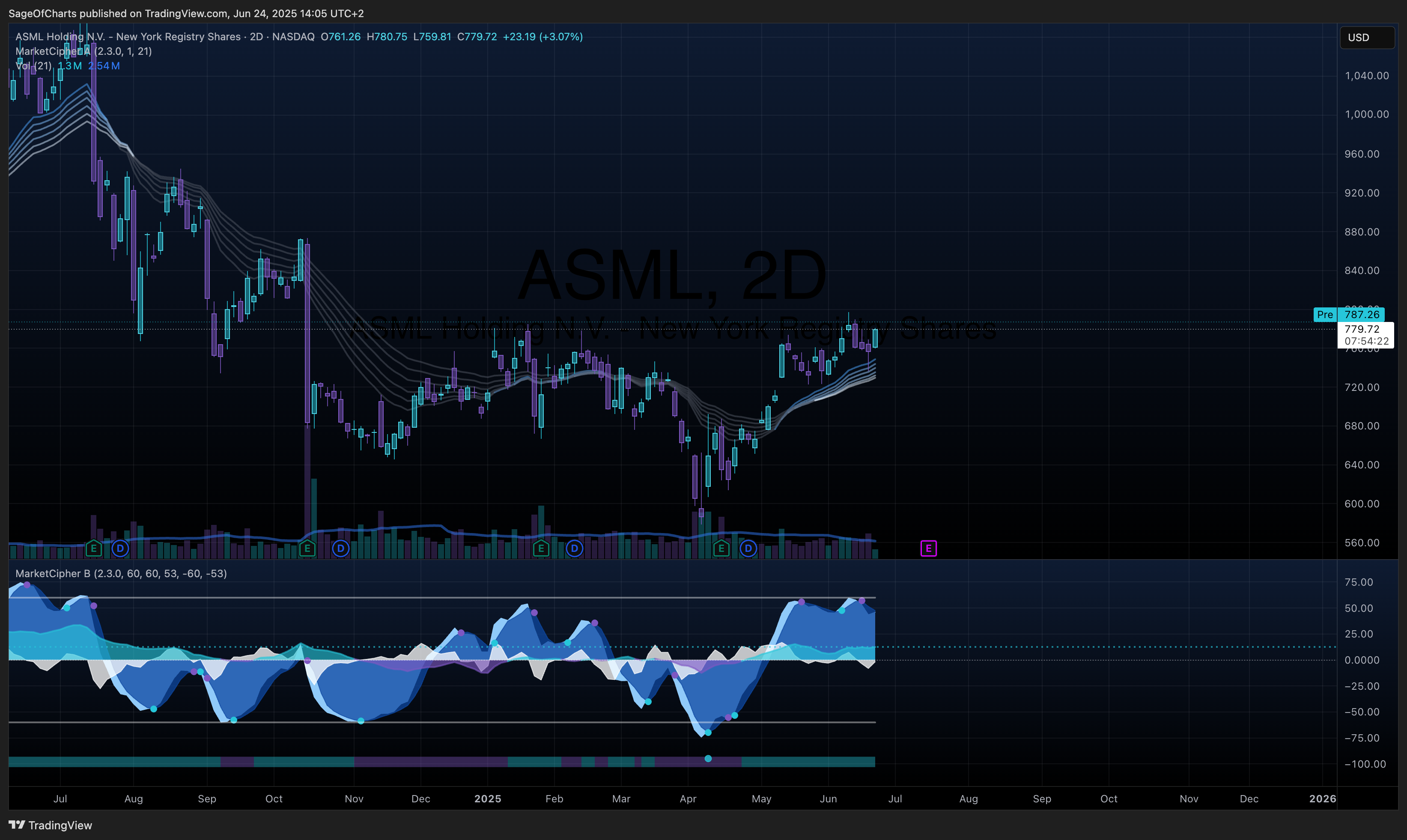Viewport: 1407px width, 840px height.
Task: Click the bold 2025 time axis label
Action: (488, 798)
